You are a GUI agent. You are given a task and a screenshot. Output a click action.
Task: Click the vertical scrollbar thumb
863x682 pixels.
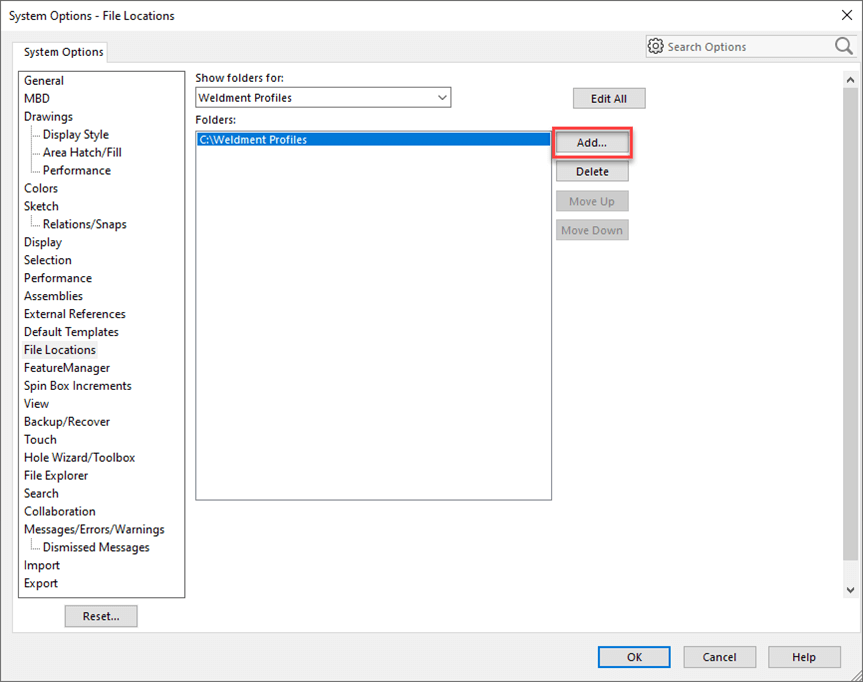click(850, 324)
